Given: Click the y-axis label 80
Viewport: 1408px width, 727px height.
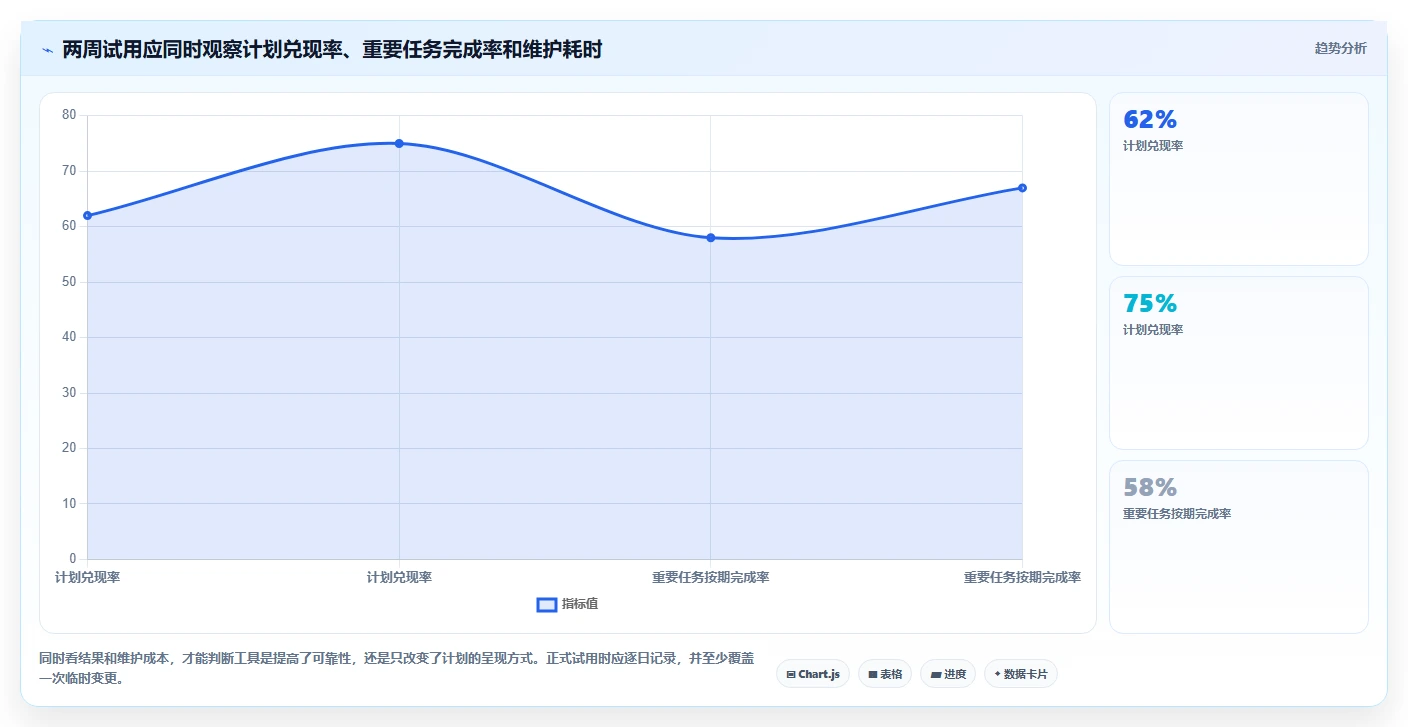Looking at the screenshot, I should coord(69,115).
